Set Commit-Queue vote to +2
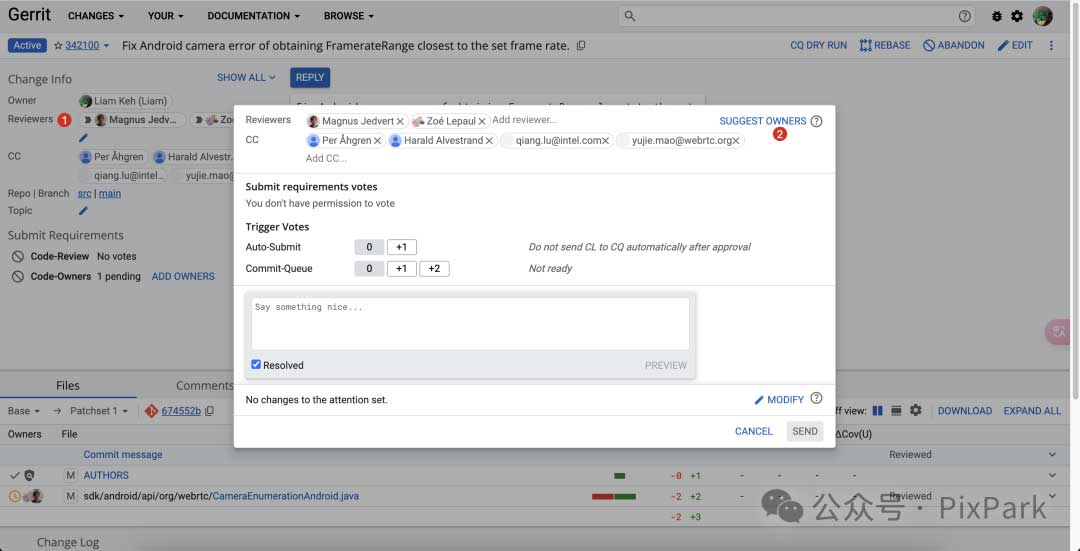Image resolution: width=1080 pixels, height=551 pixels. (434, 268)
